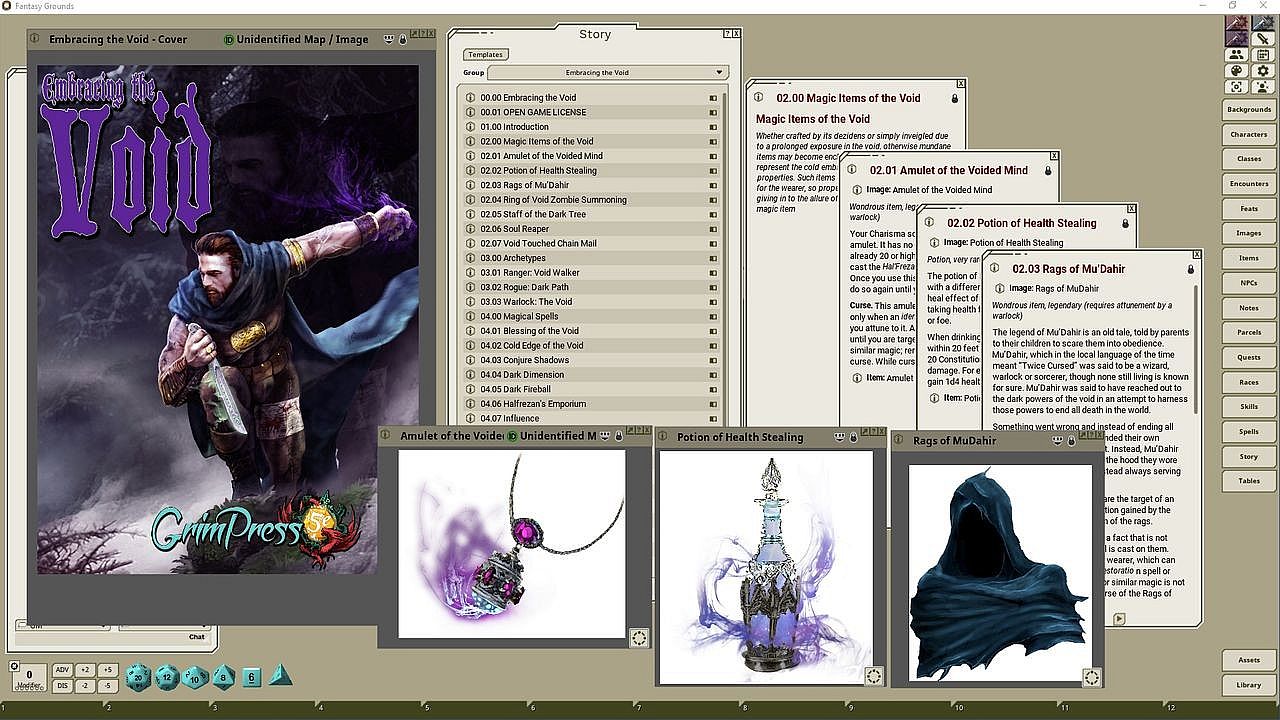
Task: Open the token targeting frame icon
Action: (1237, 87)
